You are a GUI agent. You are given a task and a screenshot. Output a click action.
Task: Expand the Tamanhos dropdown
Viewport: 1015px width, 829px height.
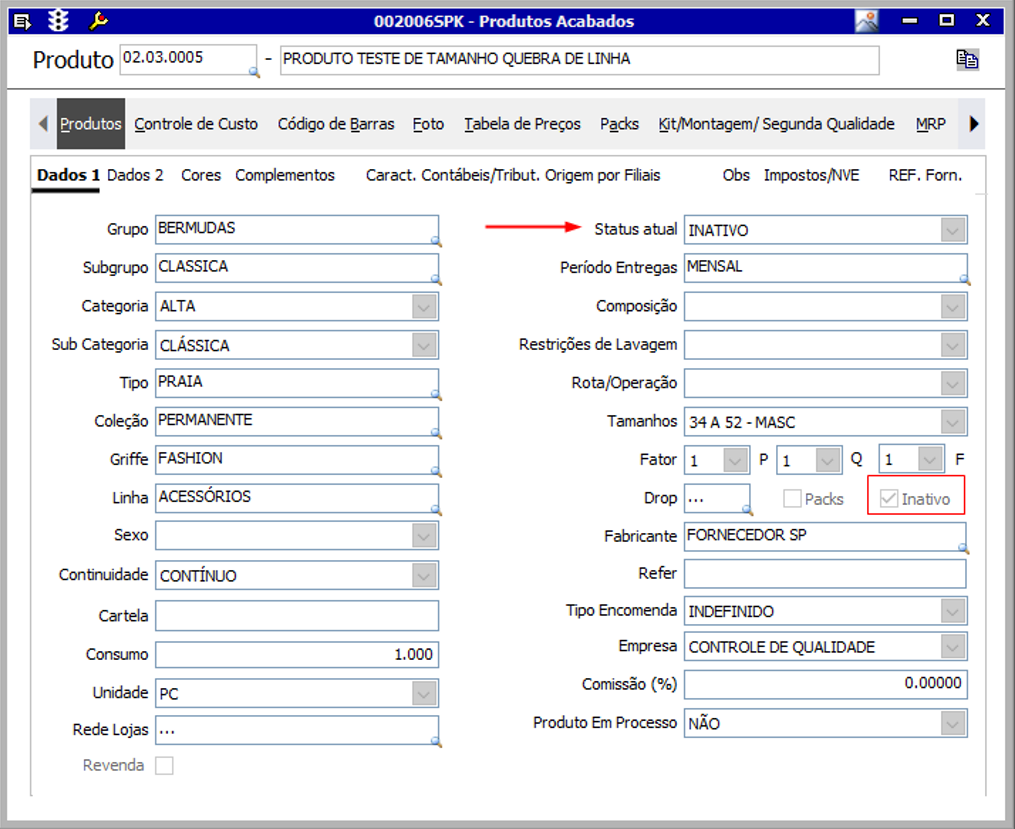tap(953, 422)
